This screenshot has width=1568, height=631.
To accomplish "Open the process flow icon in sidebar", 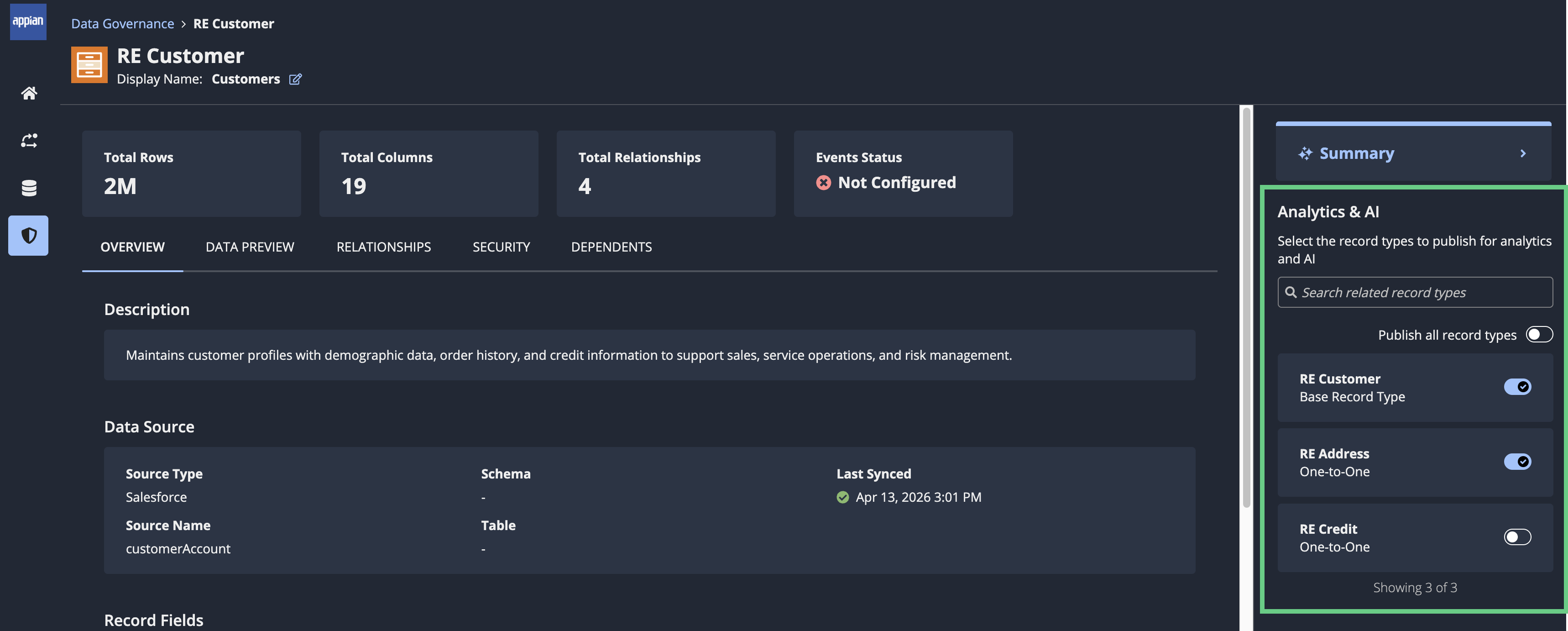I will click(29, 140).
